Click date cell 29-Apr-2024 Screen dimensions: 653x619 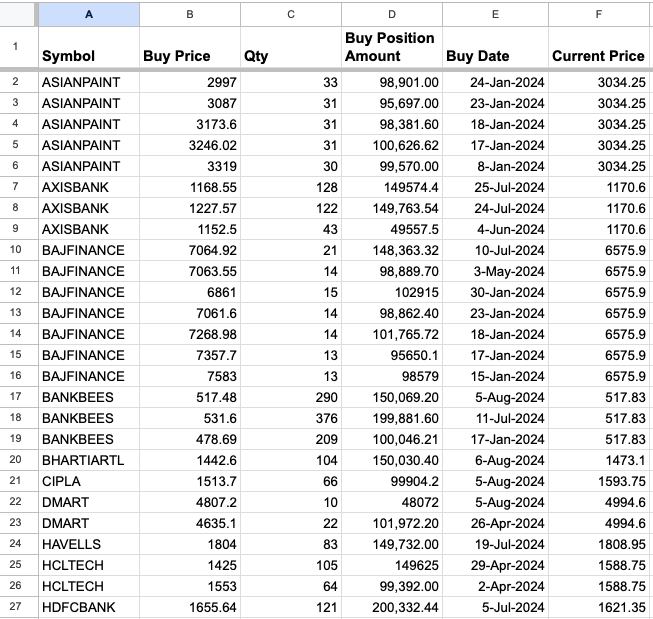[x=495, y=565]
